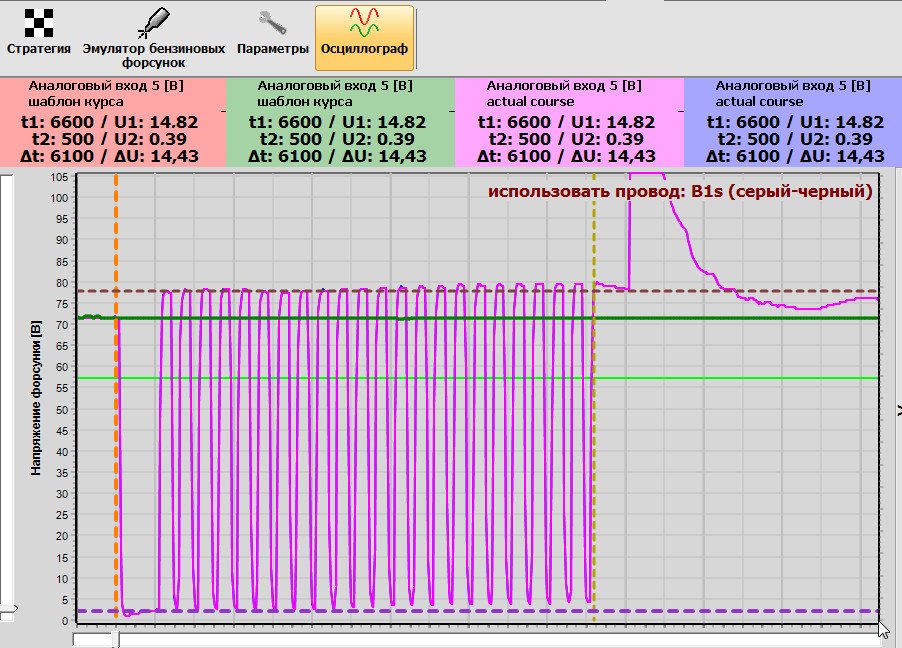Screen dimensions: 902x648
Task: Click the vertical slider handle left of chart
Action: [8, 607]
